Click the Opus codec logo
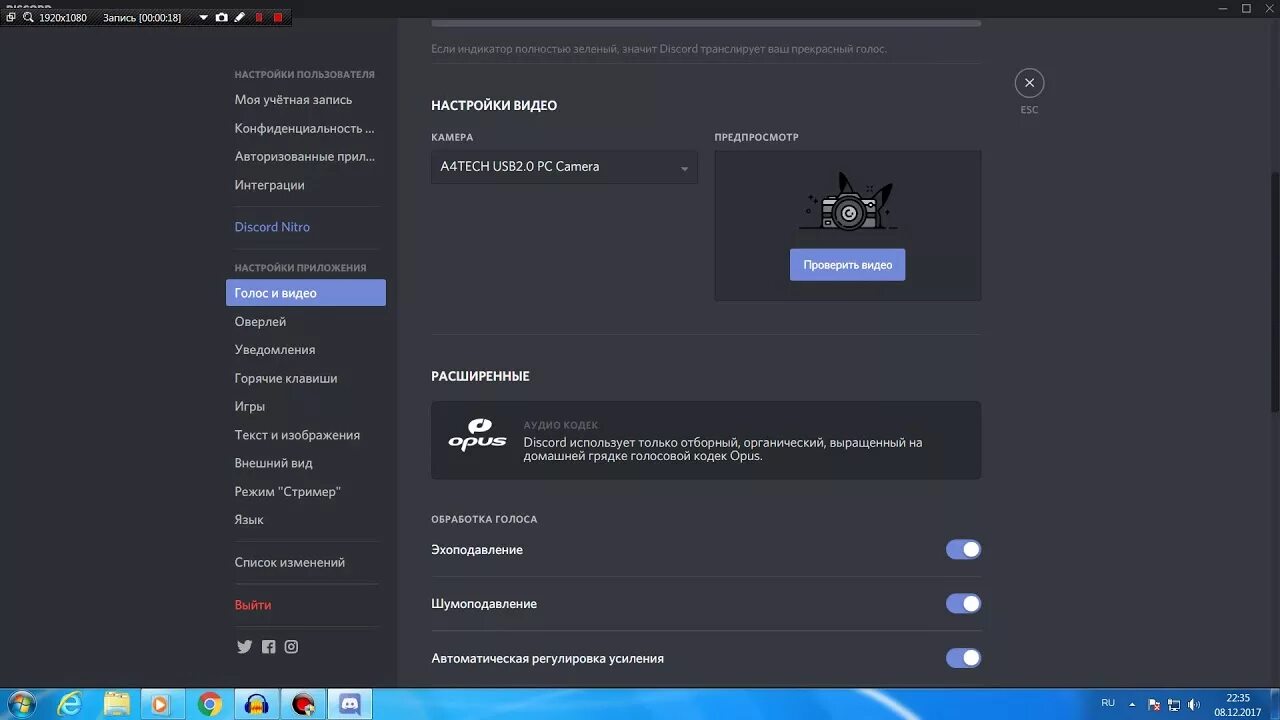This screenshot has width=1280, height=720. pos(477,436)
